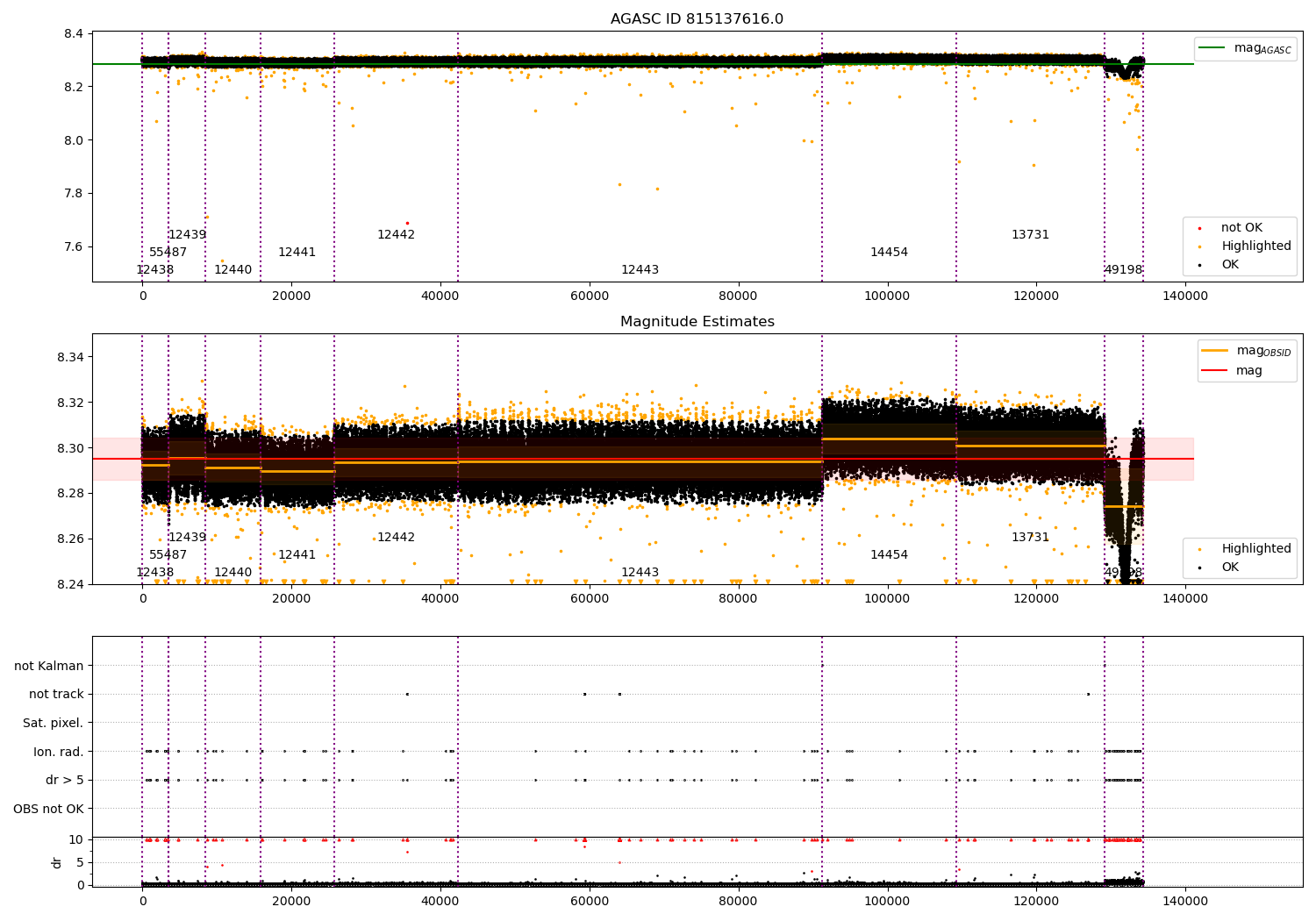Click the 'OBS not OK' row label
The height and width of the screenshot is (921, 1316).
48,808
